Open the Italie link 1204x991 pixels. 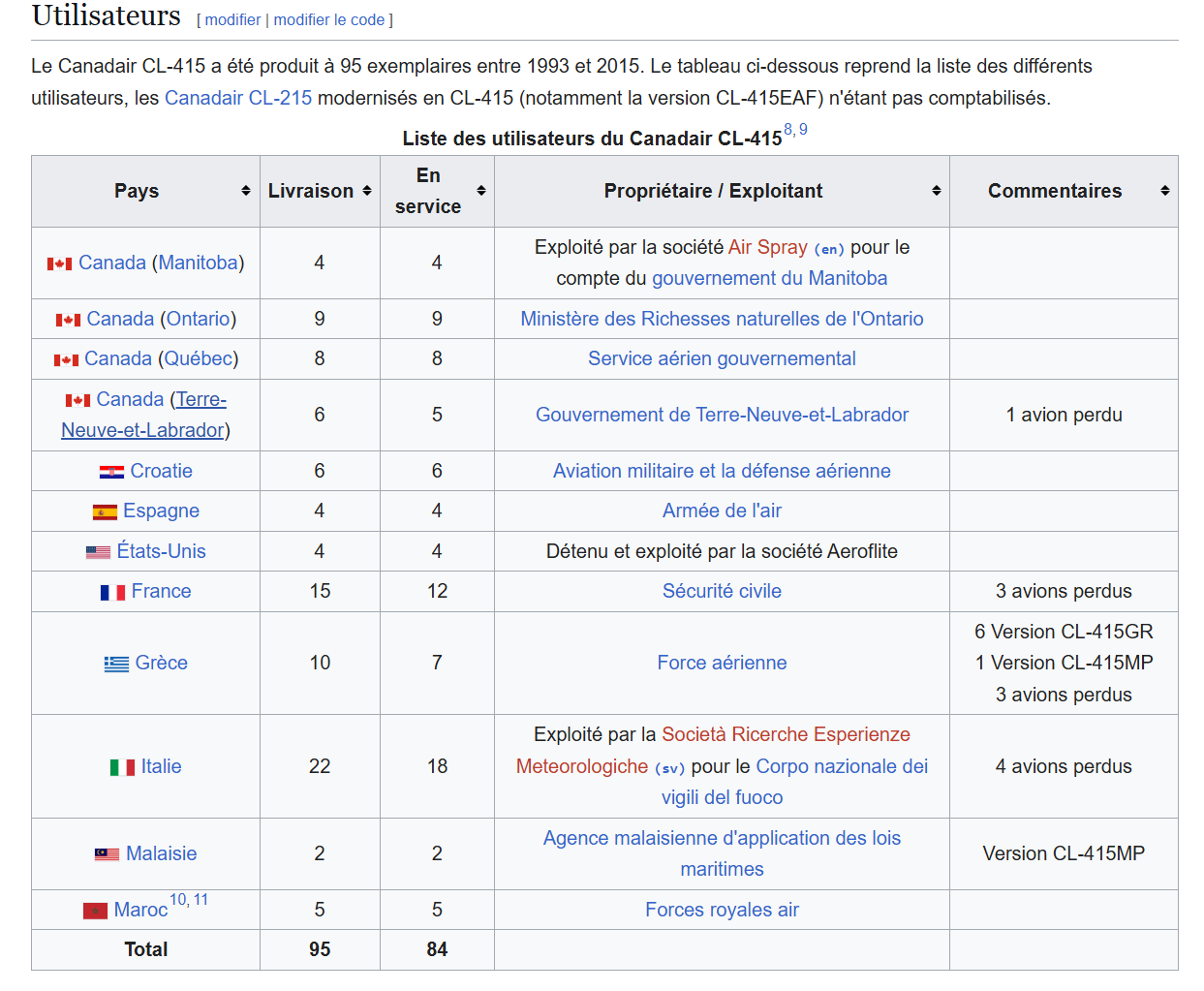click(x=162, y=766)
